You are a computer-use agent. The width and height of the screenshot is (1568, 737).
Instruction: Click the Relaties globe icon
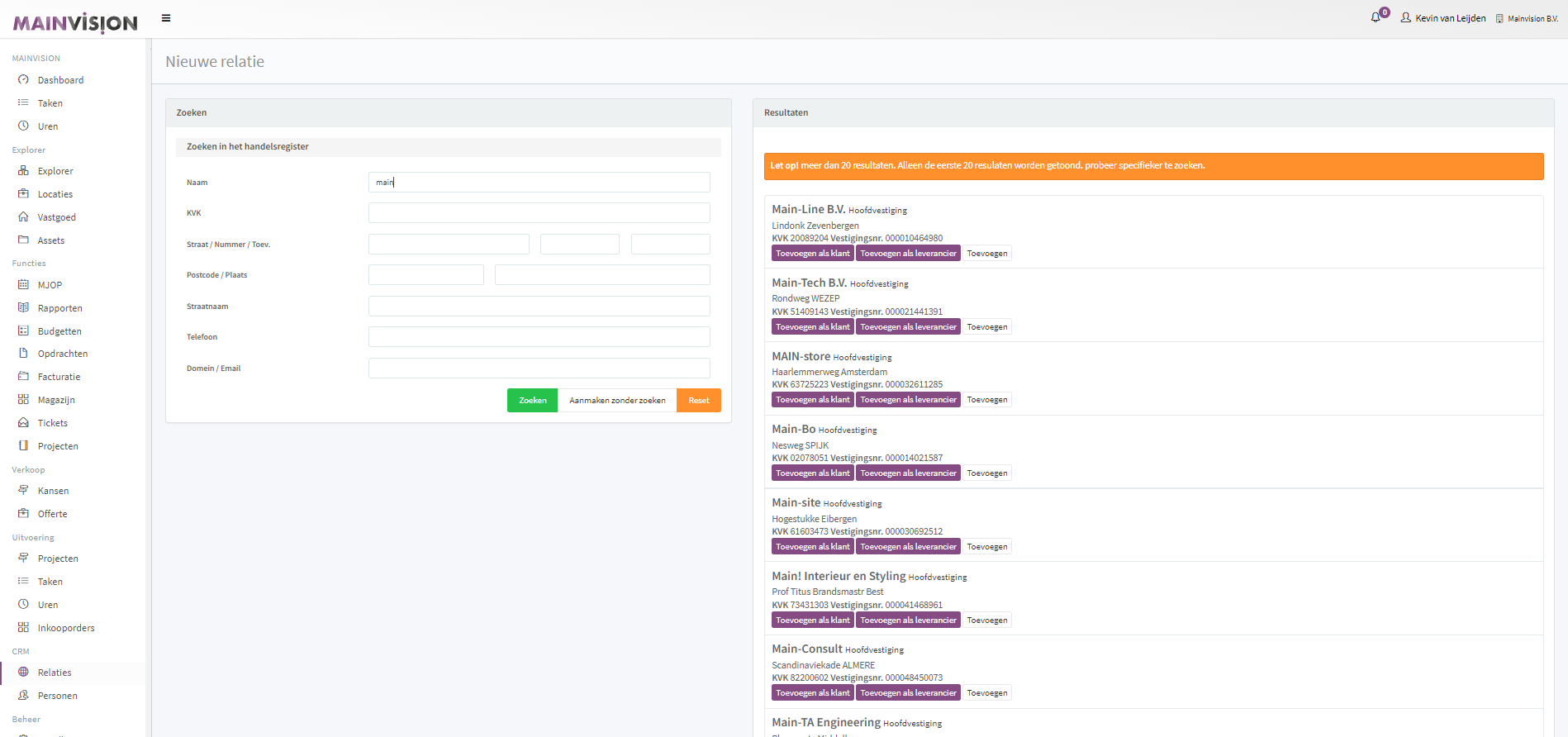pyautogui.click(x=23, y=672)
